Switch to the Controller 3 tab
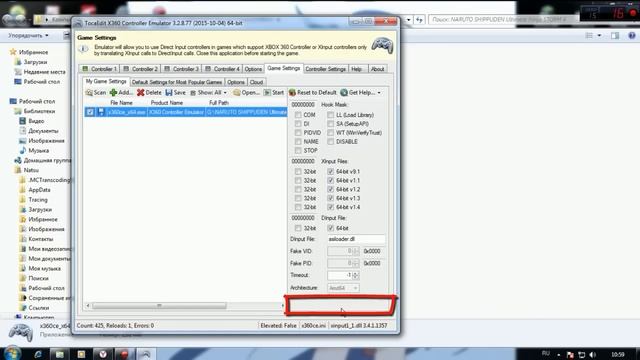The height and width of the screenshot is (360, 640). 181,69
